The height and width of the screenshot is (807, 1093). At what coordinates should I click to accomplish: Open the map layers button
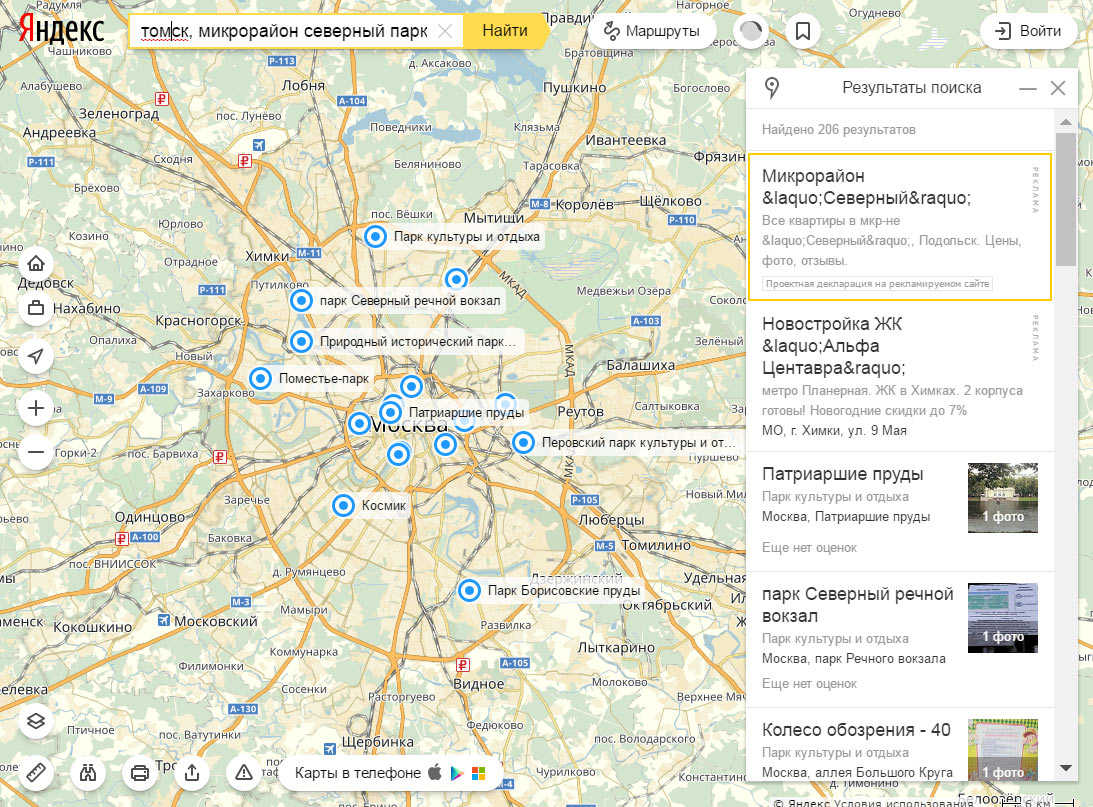click(x=36, y=721)
